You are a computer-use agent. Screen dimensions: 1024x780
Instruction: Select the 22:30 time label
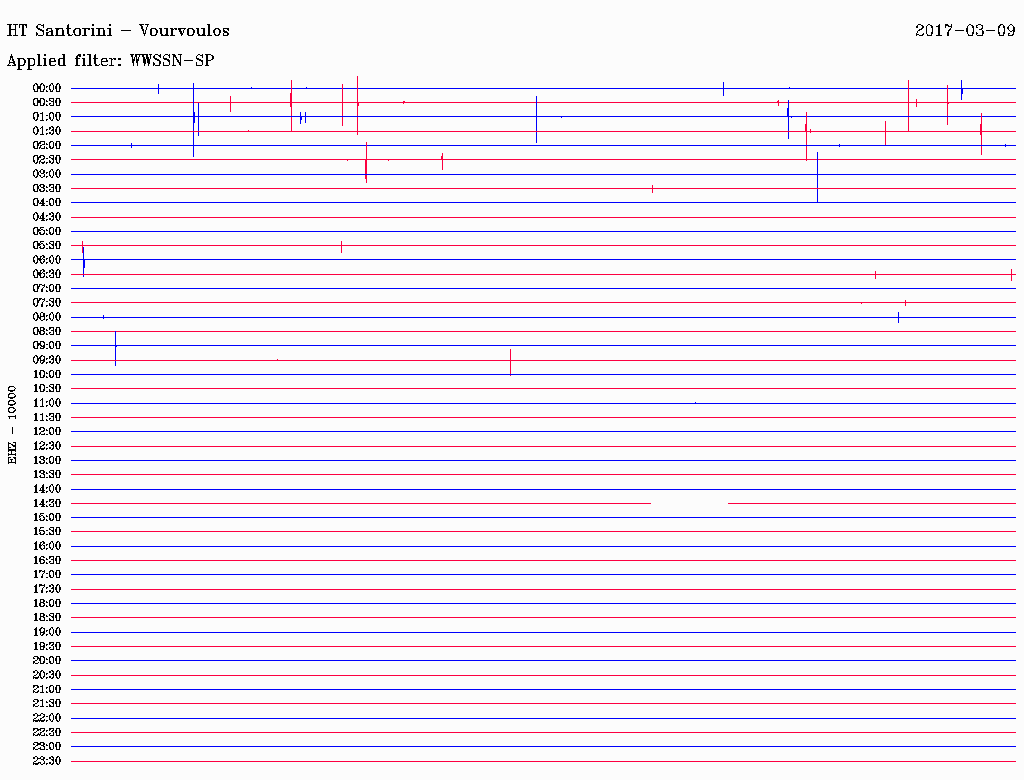pos(47,732)
